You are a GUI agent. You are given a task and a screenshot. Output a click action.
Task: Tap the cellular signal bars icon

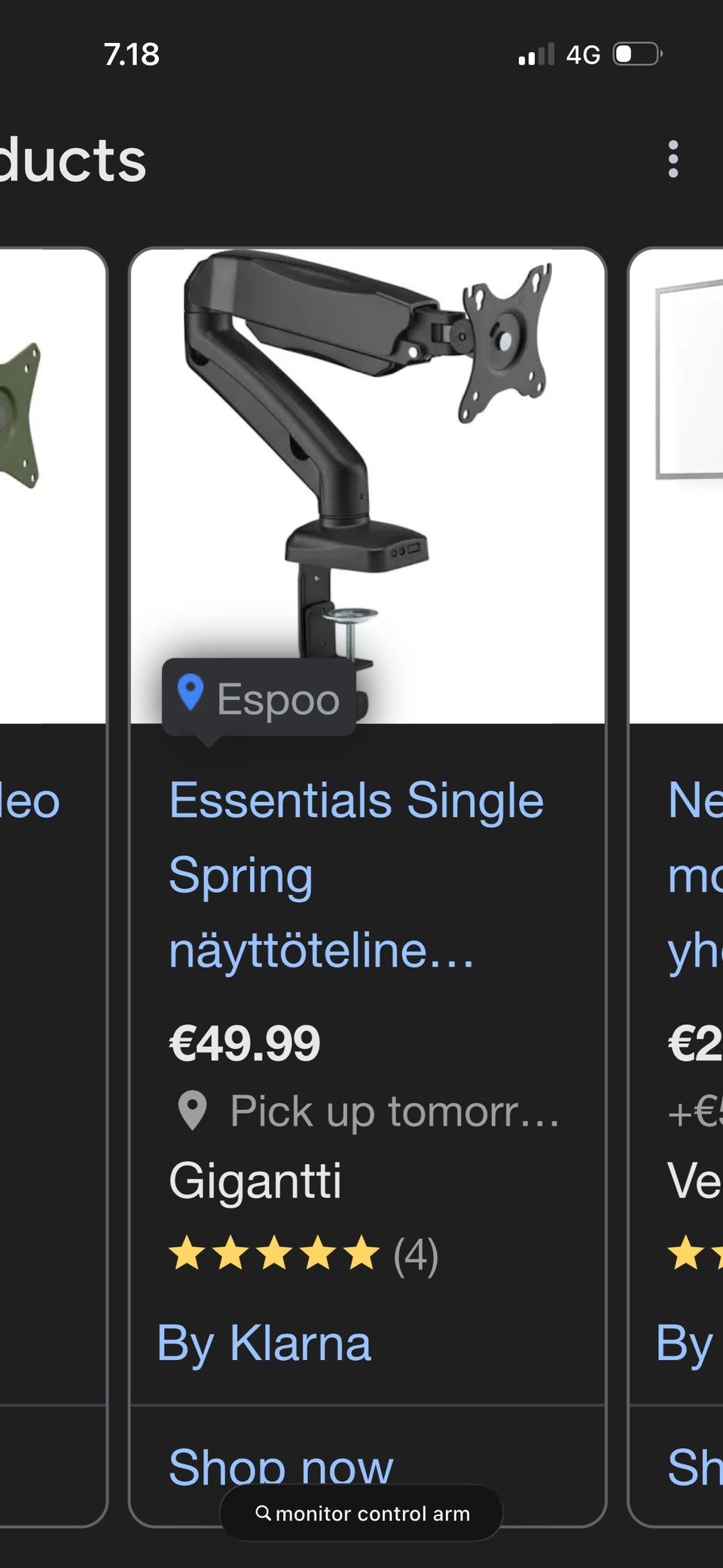535,54
